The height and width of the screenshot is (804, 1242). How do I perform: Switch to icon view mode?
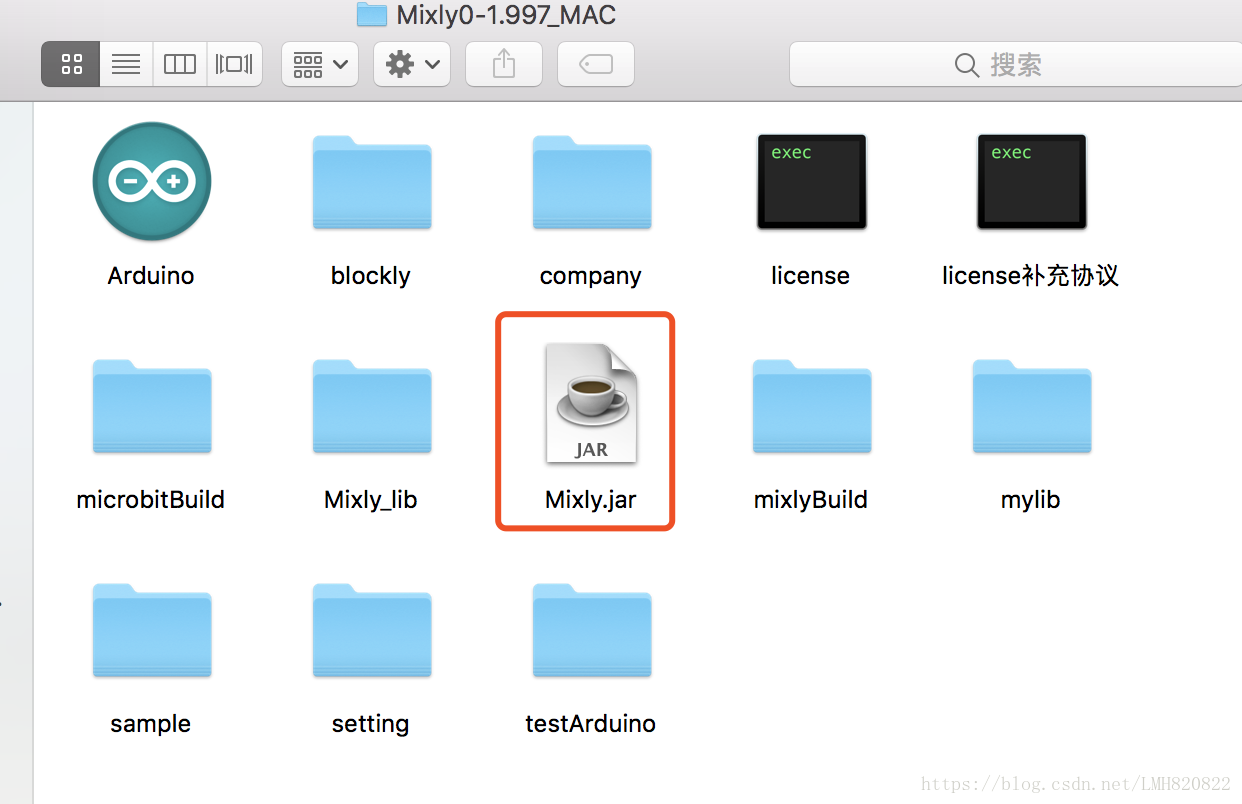click(x=70, y=65)
